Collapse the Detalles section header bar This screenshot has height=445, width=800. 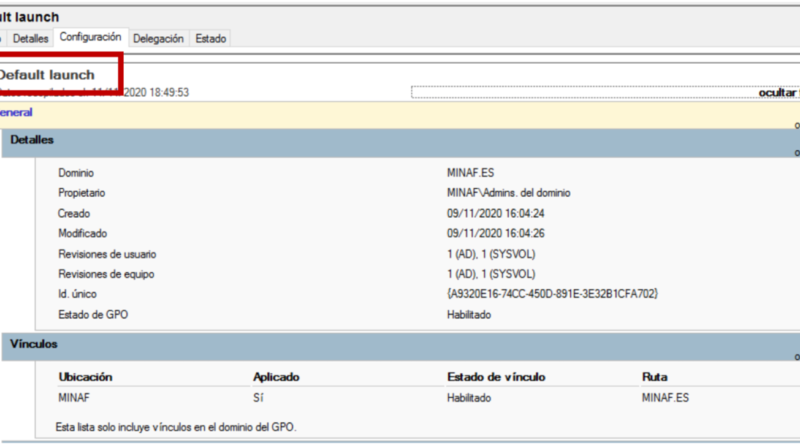[x=400, y=143]
